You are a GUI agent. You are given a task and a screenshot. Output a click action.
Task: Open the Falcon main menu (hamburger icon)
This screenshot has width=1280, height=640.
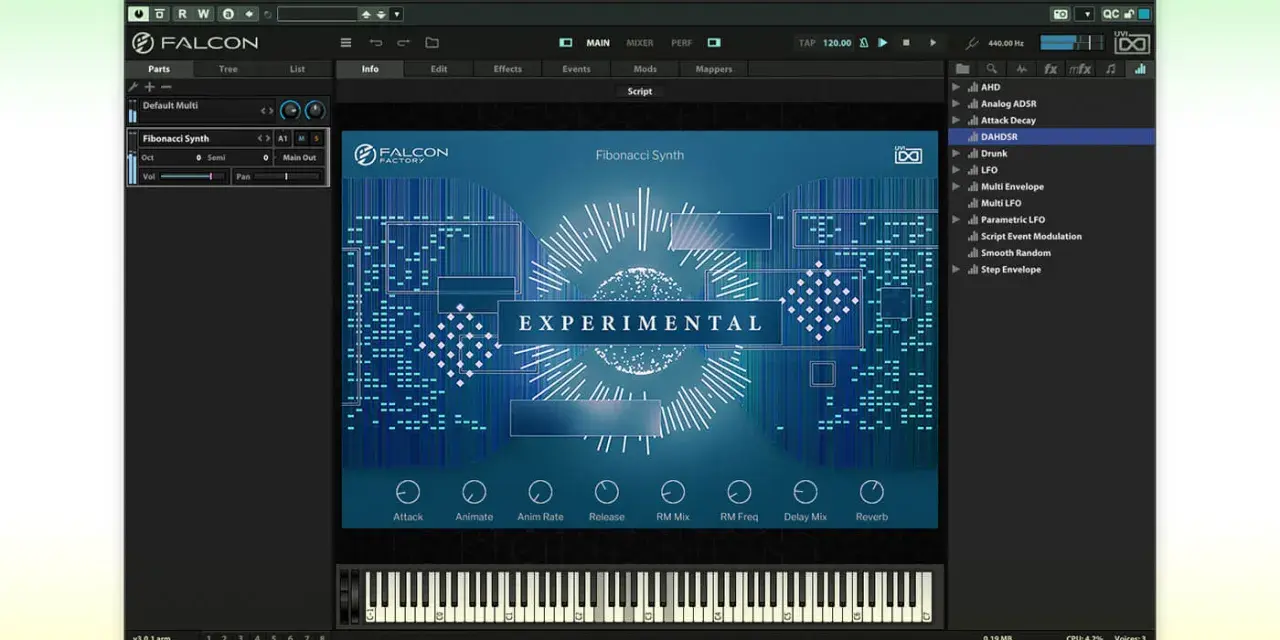(346, 43)
